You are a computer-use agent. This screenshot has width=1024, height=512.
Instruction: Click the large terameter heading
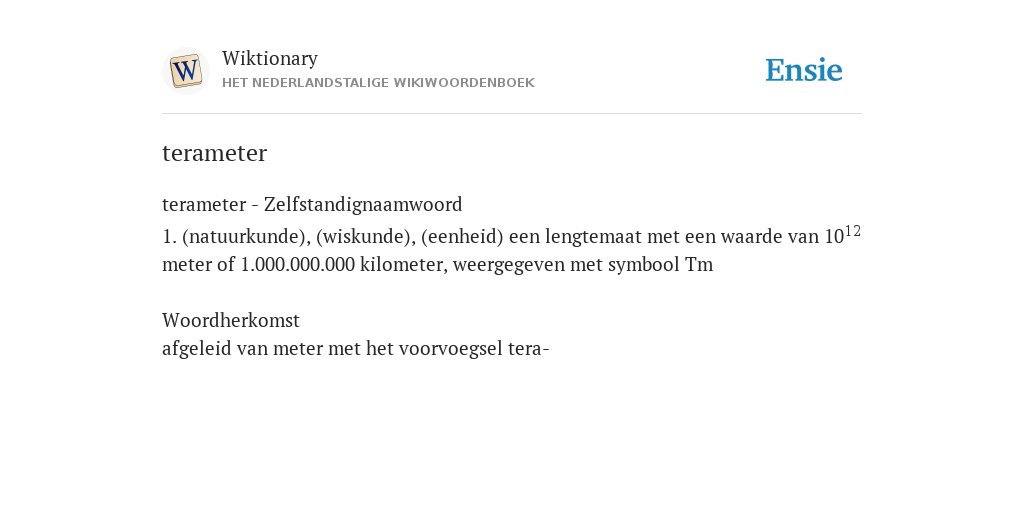[214, 153]
